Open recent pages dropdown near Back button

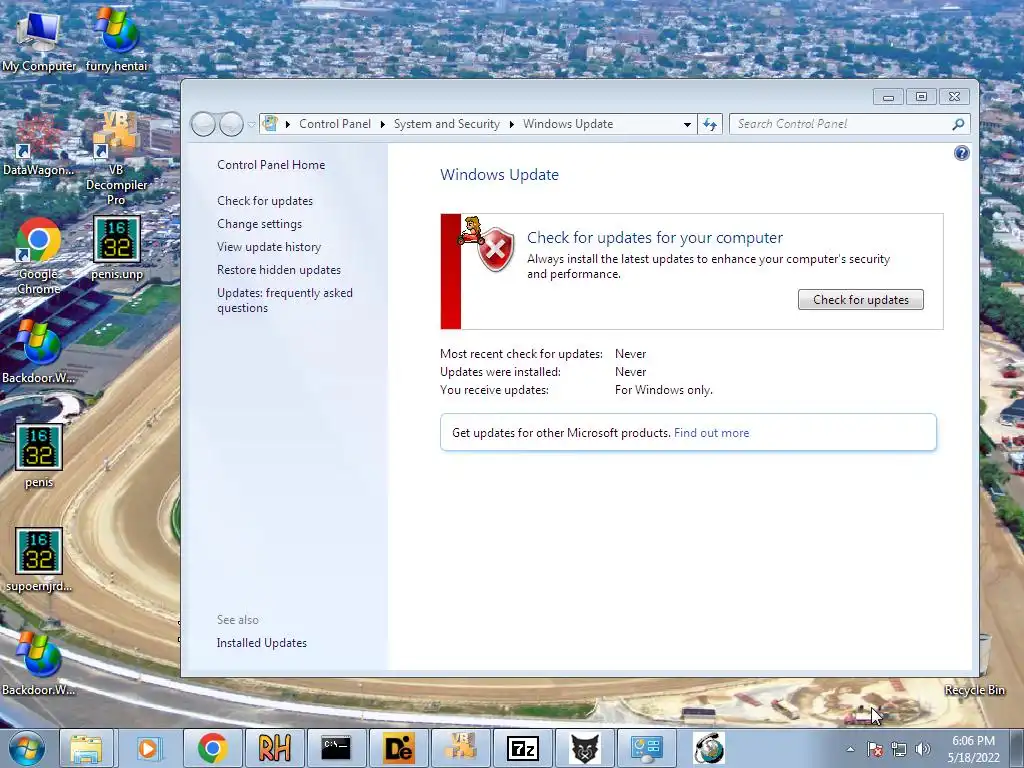point(251,124)
